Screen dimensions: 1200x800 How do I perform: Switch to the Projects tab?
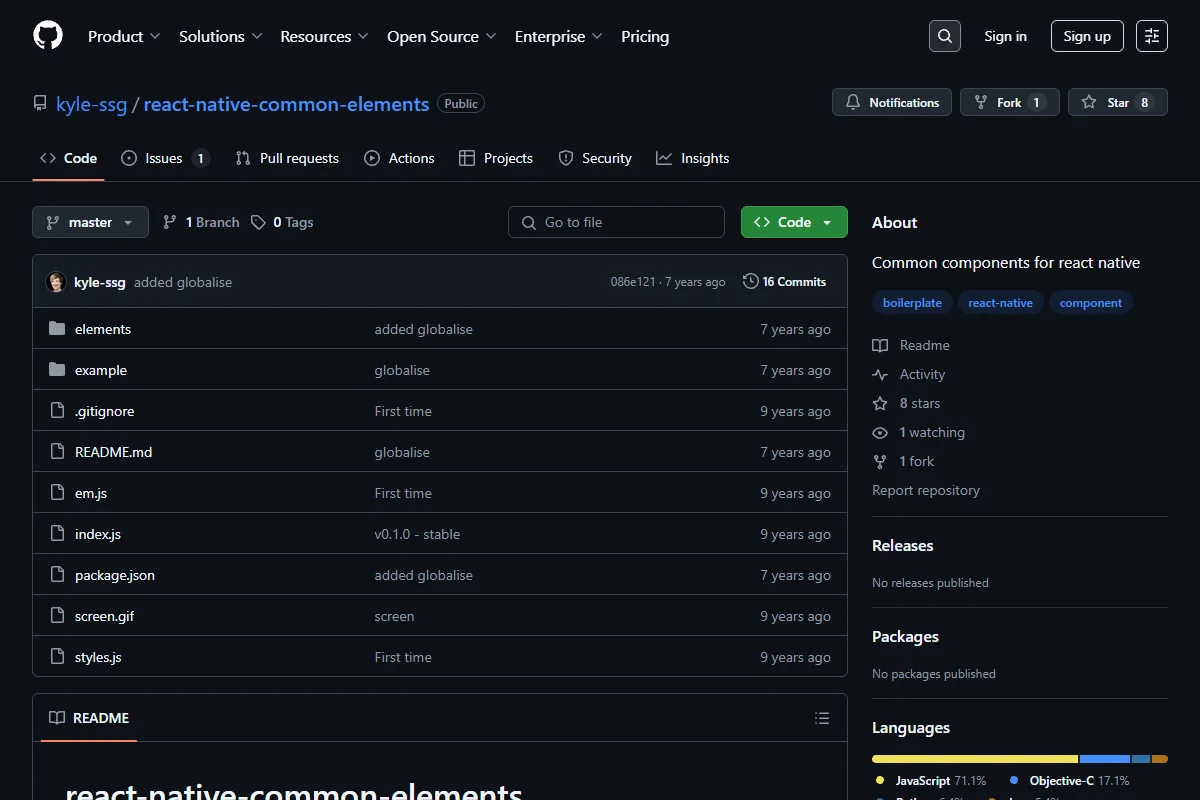click(496, 158)
